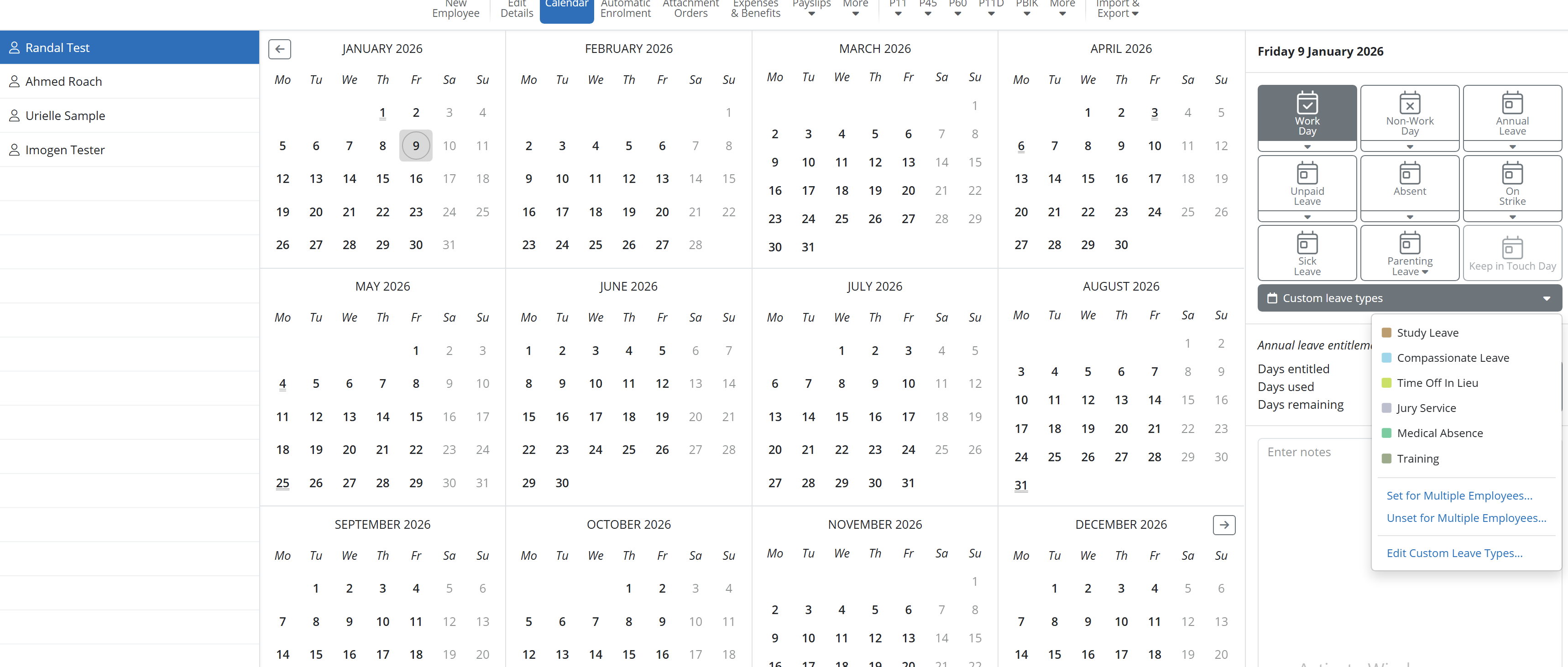The height and width of the screenshot is (667, 1568).
Task: Expand Unpaid Leave options arrow
Action: tap(1307, 217)
